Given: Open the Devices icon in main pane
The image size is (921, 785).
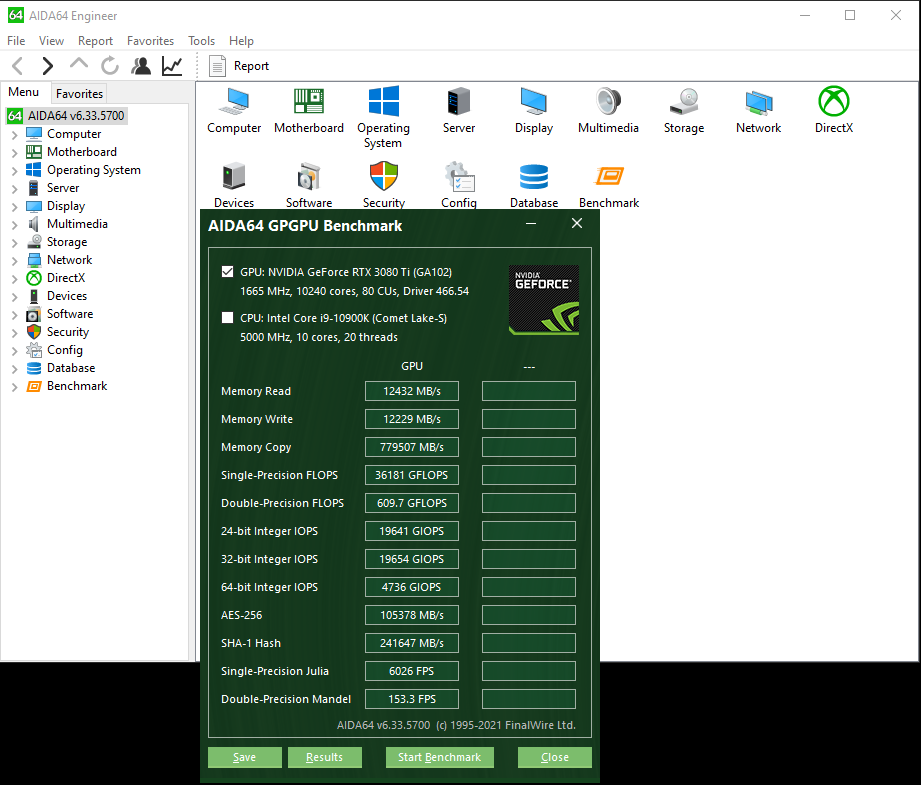Looking at the screenshot, I should point(234,176).
